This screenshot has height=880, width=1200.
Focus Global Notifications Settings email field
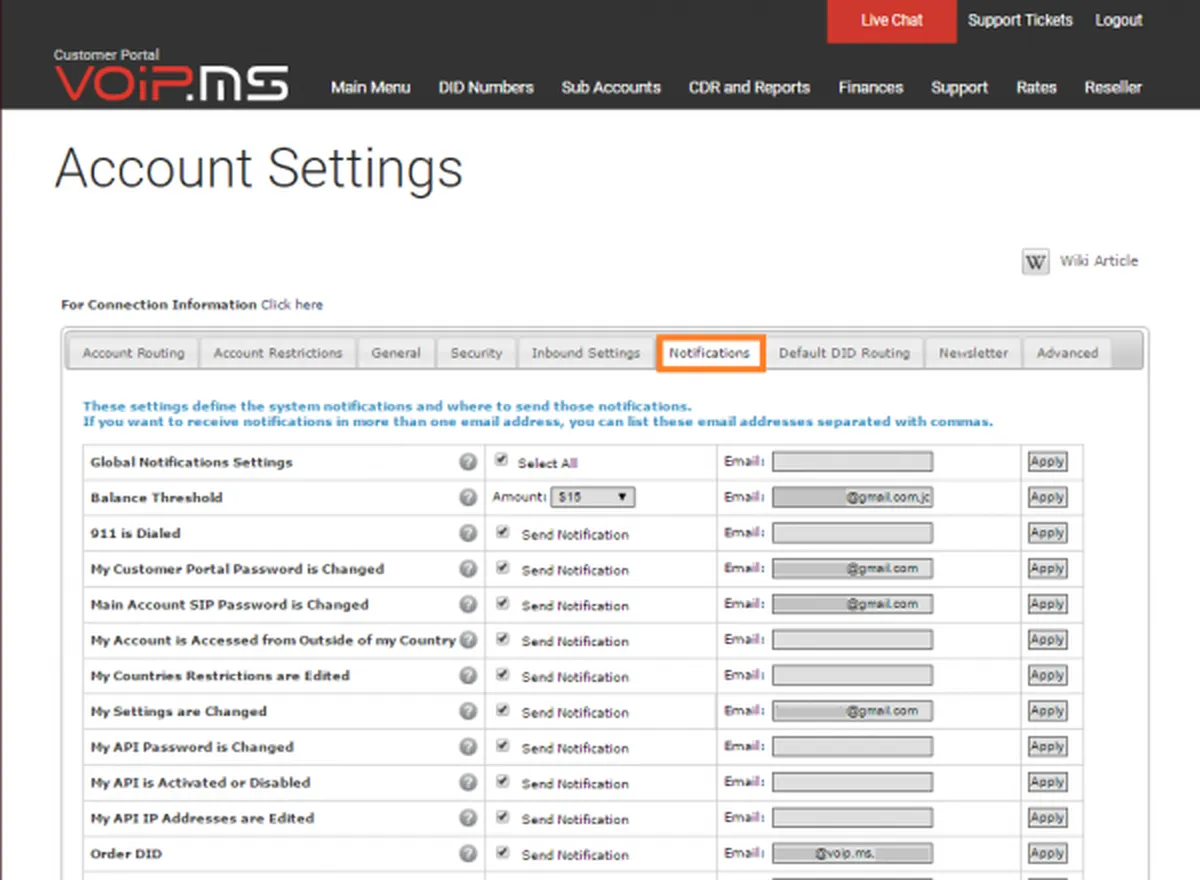point(852,462)
